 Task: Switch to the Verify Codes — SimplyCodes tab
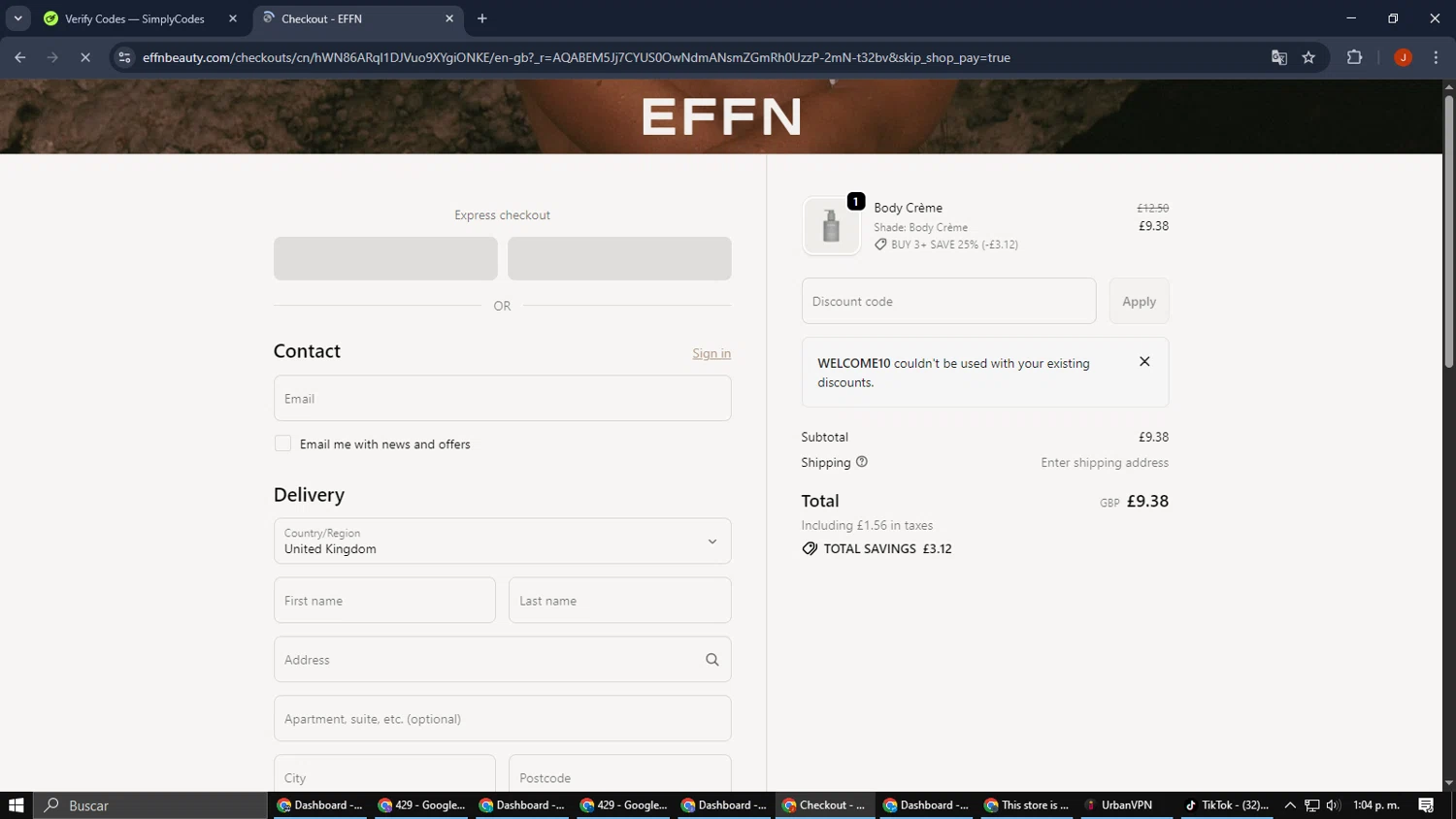pos(134,18)
